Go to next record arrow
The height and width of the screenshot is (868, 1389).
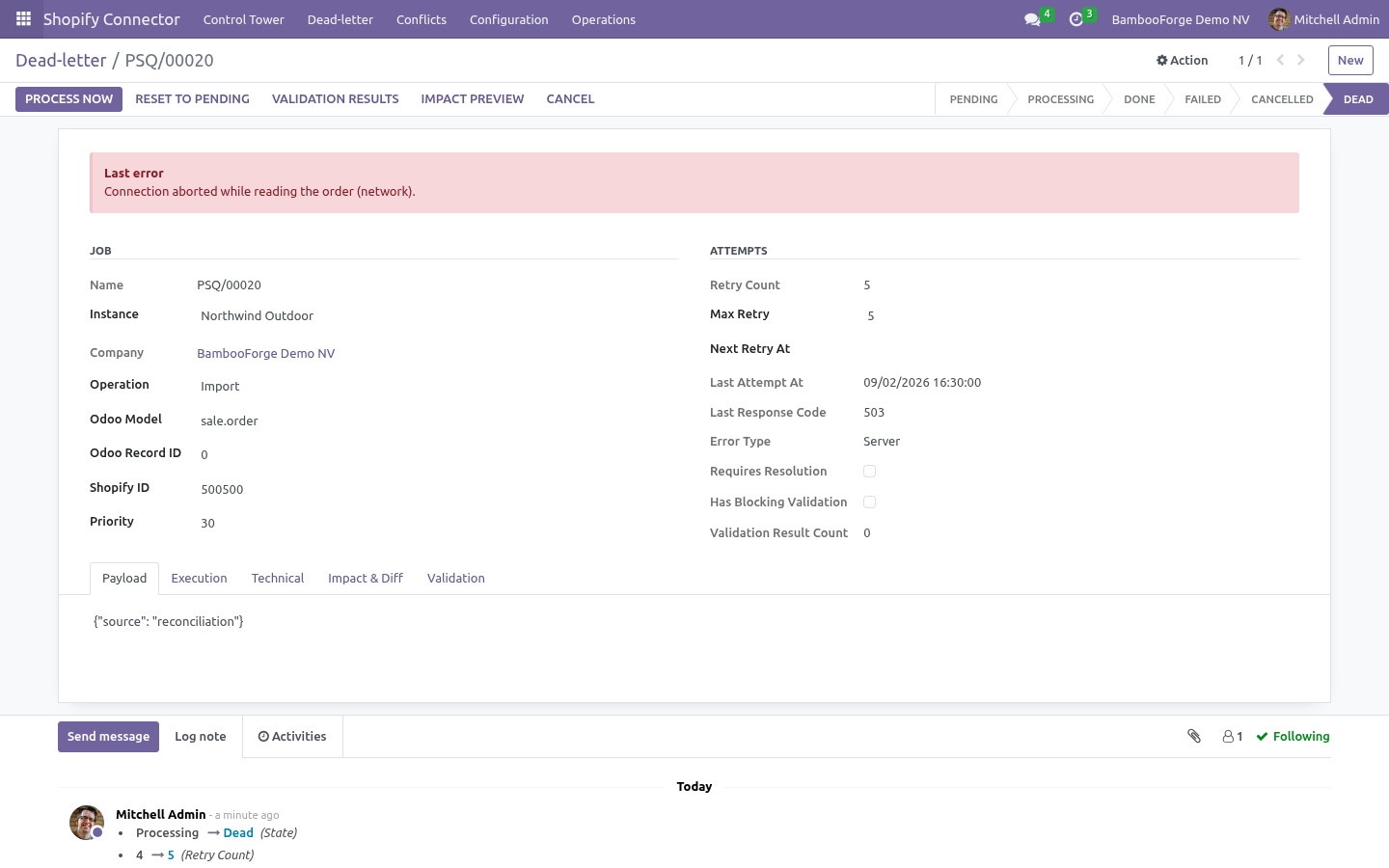coord(1301,60)
